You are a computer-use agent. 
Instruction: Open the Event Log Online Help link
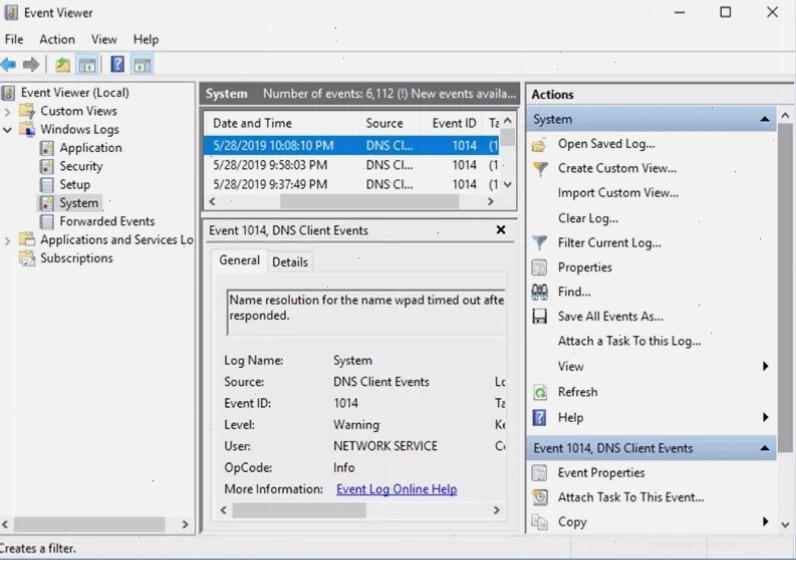(396, 489)
